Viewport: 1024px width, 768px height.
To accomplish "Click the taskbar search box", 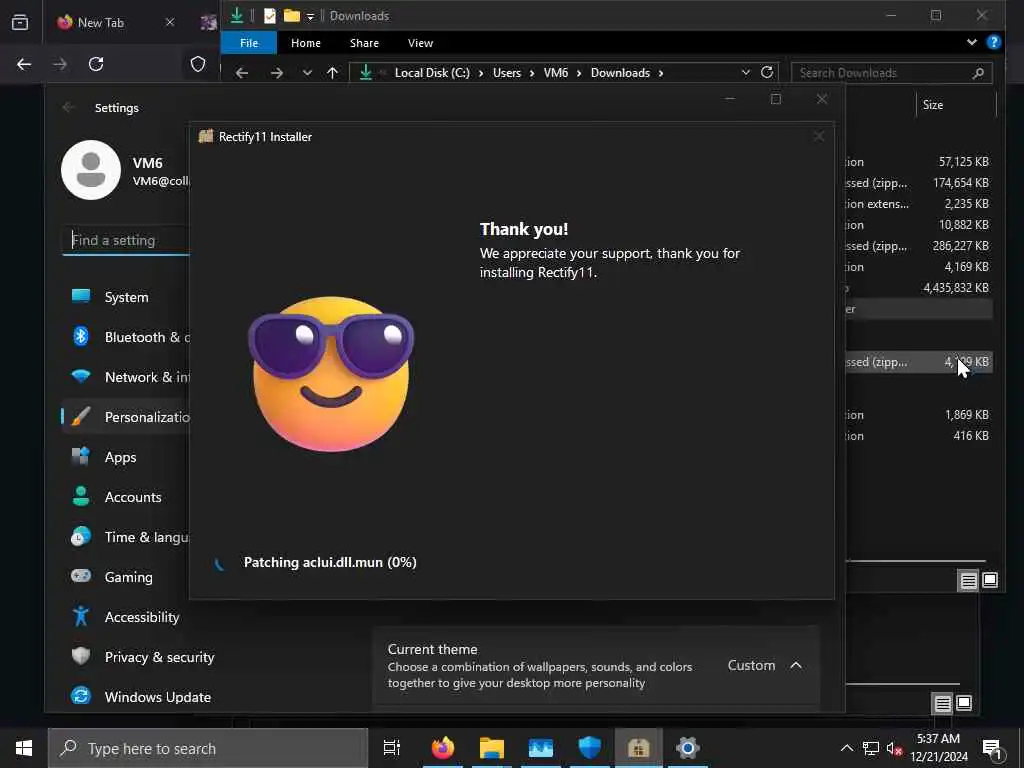I will coord(208,748).
